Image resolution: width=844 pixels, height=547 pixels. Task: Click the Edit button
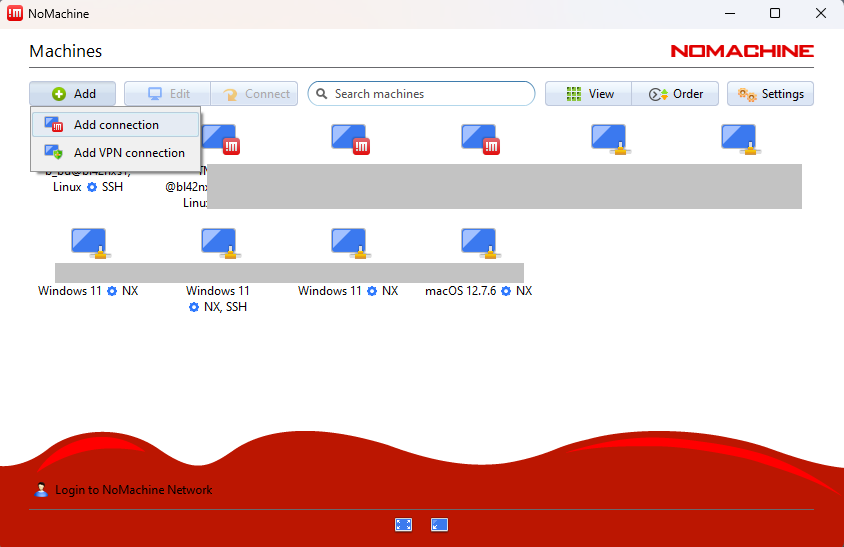[x=168, y=94]
